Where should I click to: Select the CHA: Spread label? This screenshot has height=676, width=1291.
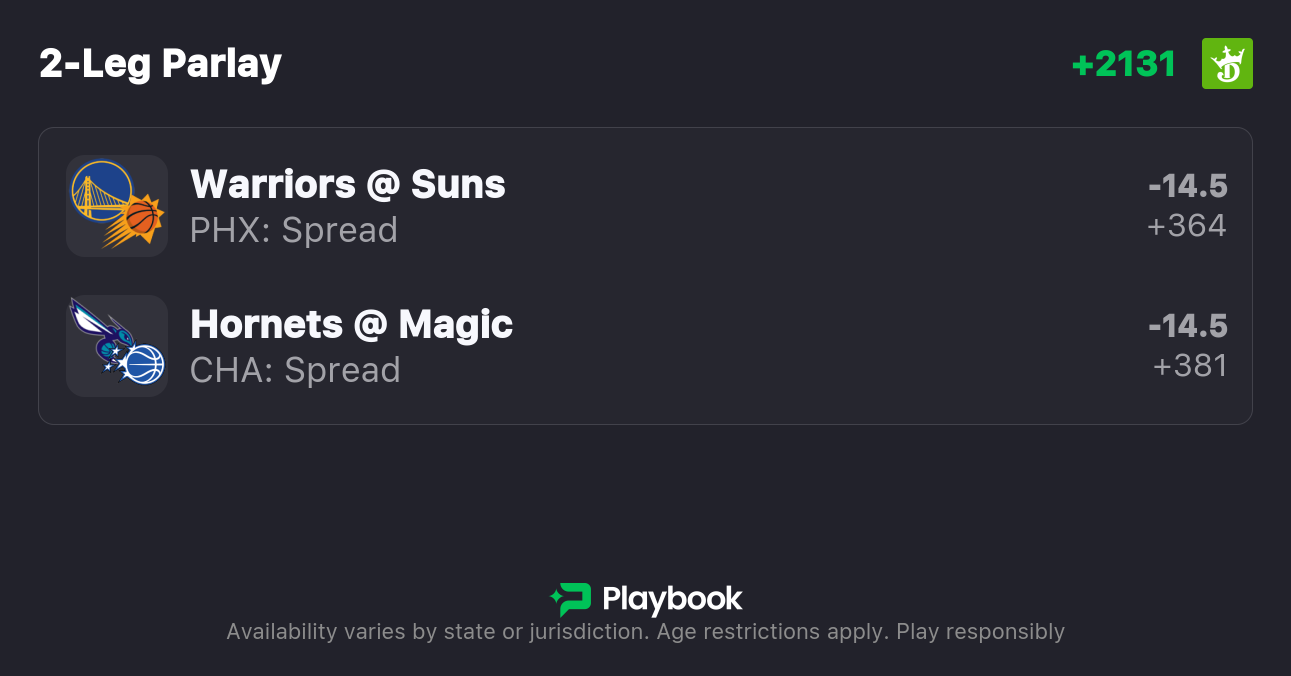295,370
